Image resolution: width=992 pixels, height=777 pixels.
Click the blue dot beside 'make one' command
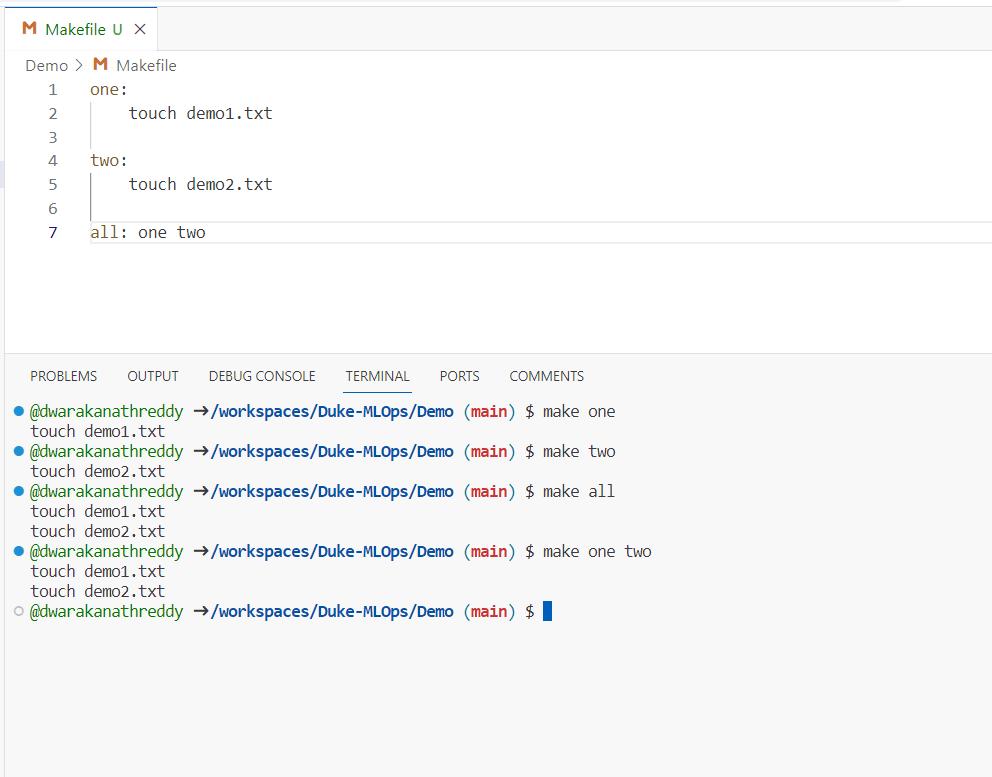(19, 411)
